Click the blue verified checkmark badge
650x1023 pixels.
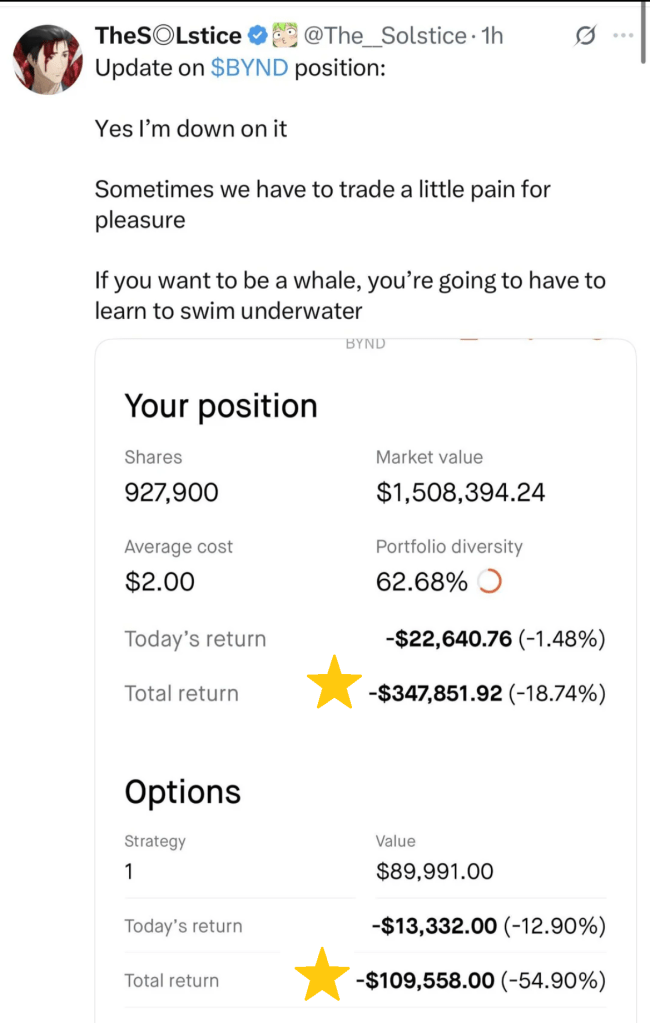[257, 37]
